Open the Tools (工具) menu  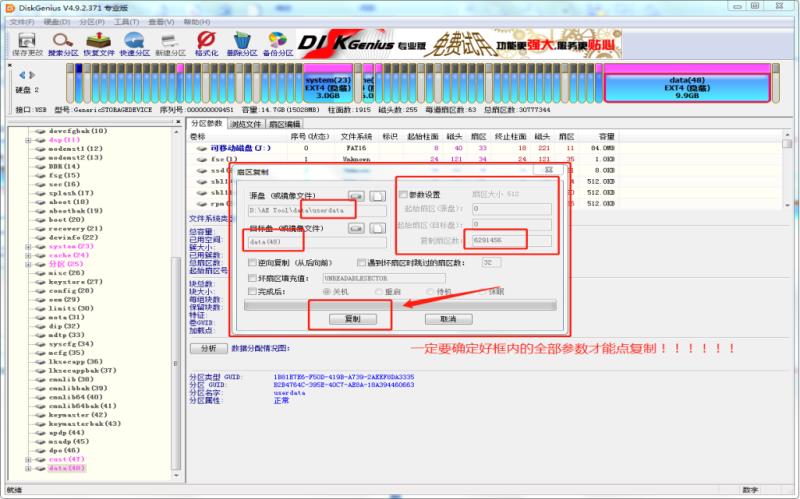click(x=127, y=22)
